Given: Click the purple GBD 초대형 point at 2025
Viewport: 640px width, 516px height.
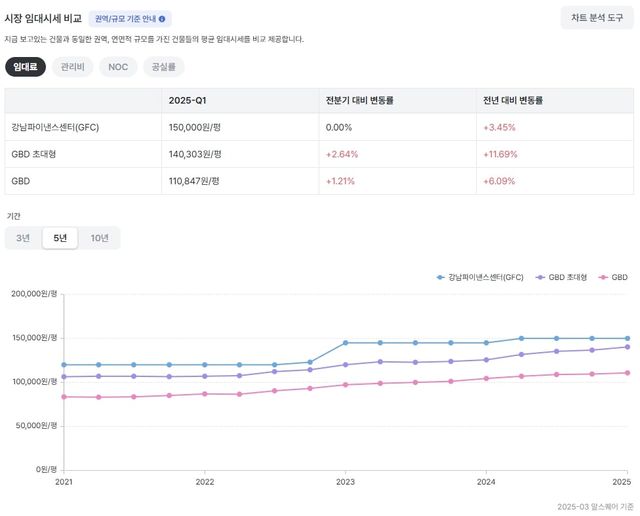Looking at the screenshot, I should [x=627, y=347].
